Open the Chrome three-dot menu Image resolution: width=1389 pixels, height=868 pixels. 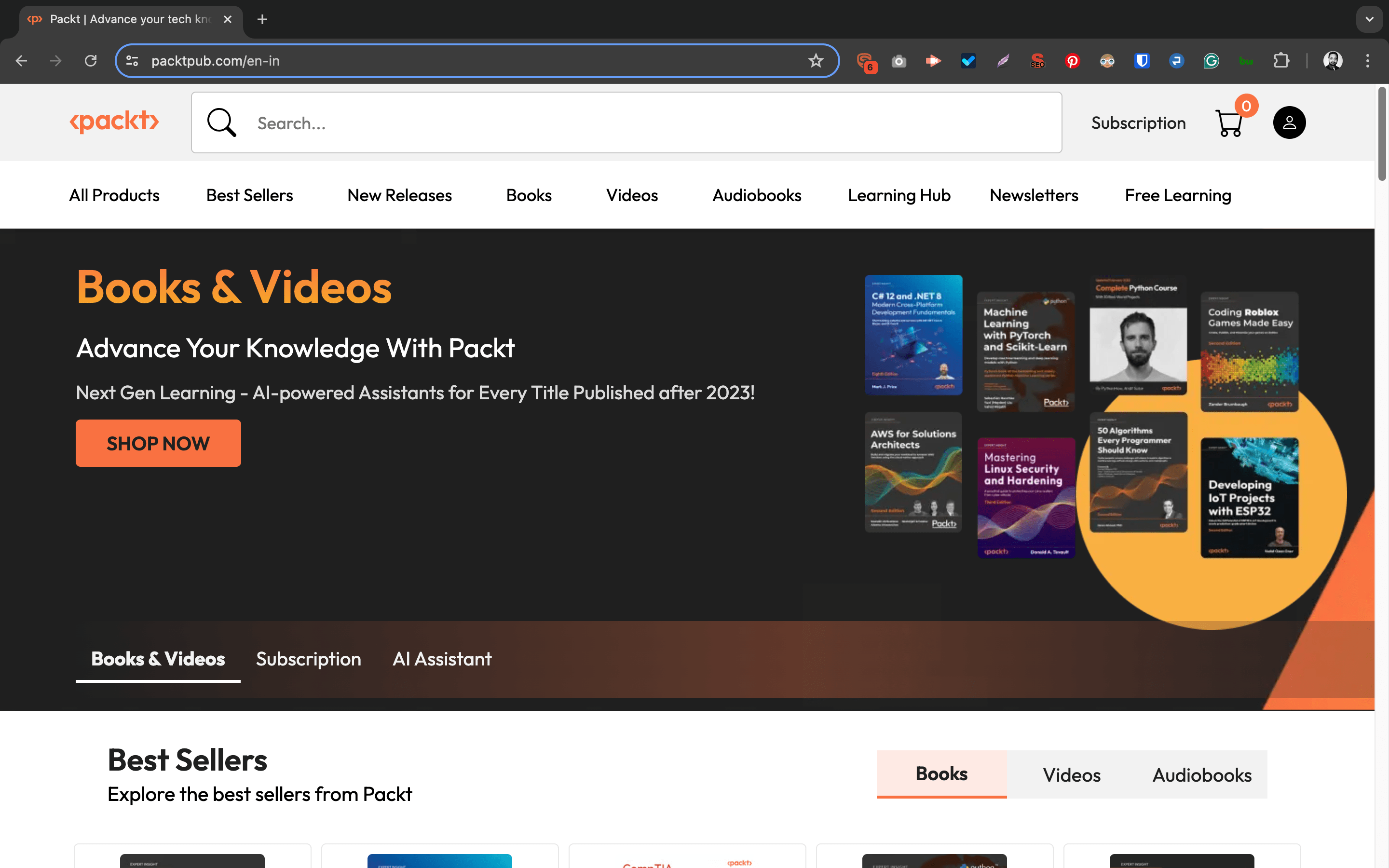[x=1368, y=61]
